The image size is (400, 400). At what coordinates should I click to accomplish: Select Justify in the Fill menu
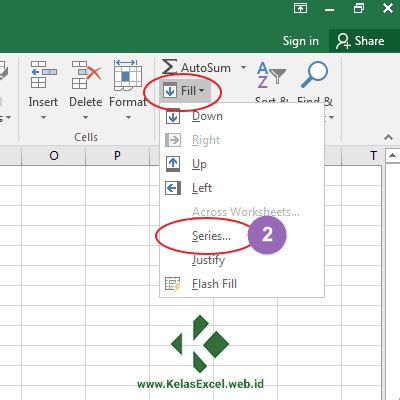point(242,260)
